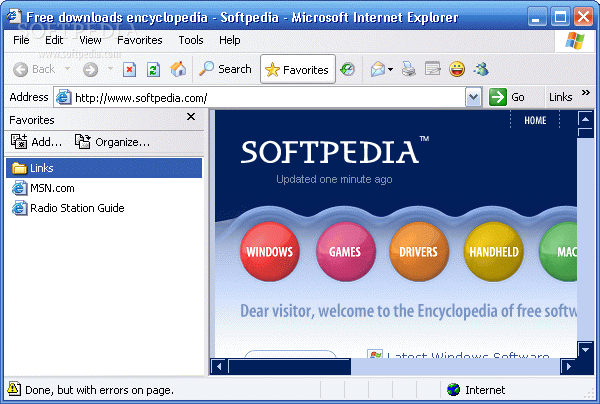This screenshot has width=600, height=404.
Task: Expand the Mail dropdown arrow
Action: click(390, 70)
